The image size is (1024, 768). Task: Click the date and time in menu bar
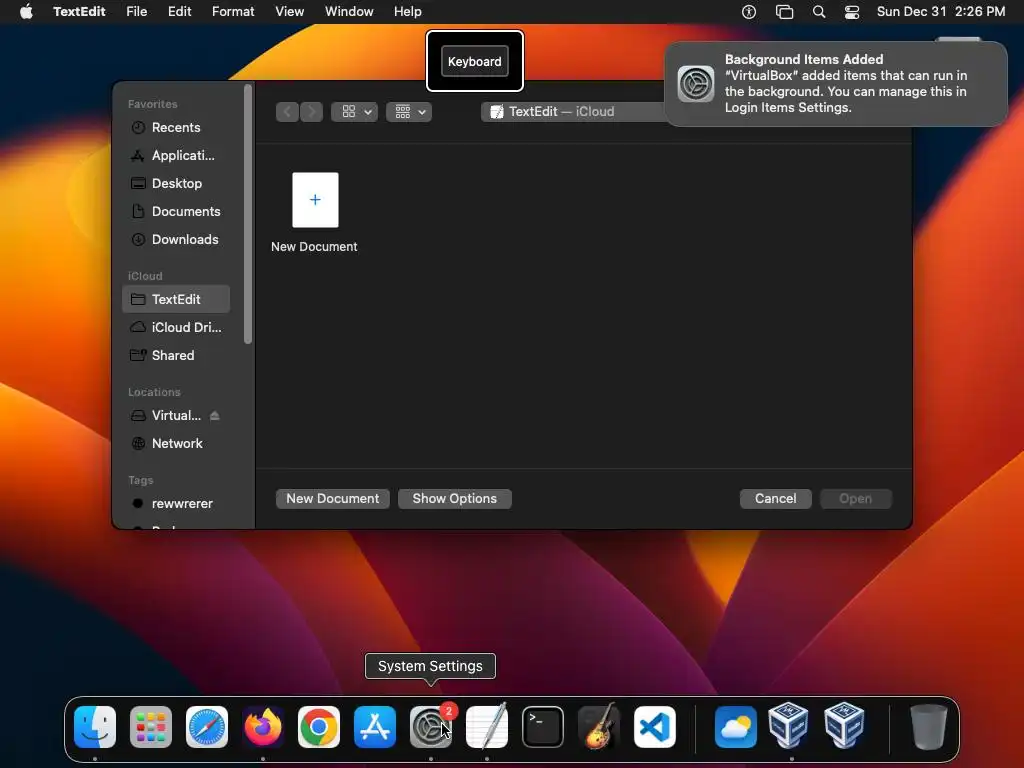(x=940, y=11)
